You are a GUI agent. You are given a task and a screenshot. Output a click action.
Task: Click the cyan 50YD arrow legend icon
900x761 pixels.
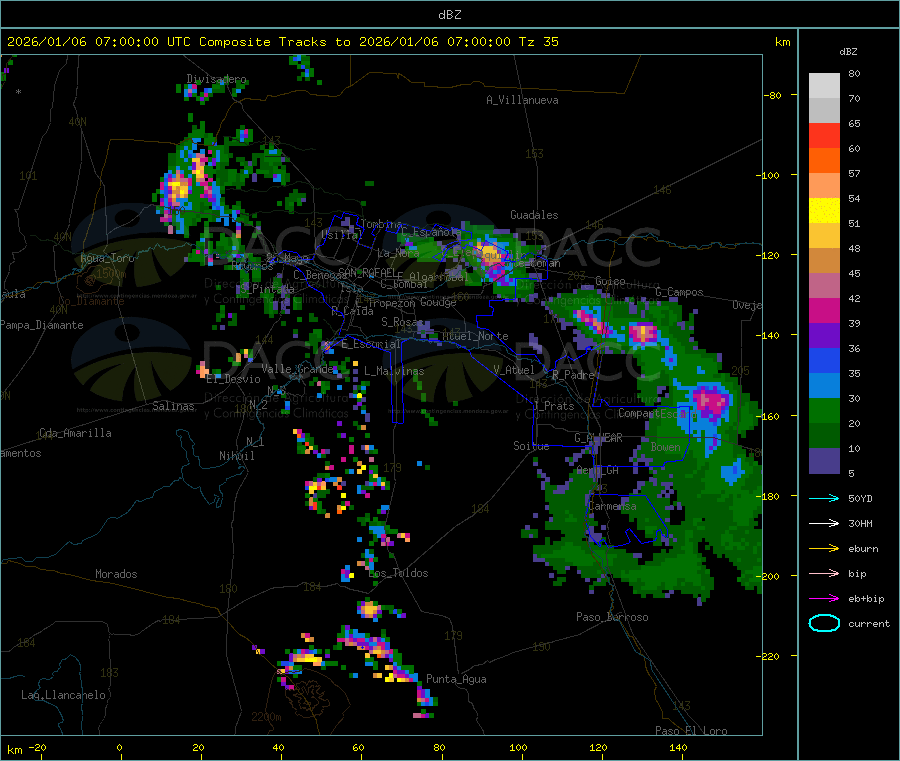point(824,498)
